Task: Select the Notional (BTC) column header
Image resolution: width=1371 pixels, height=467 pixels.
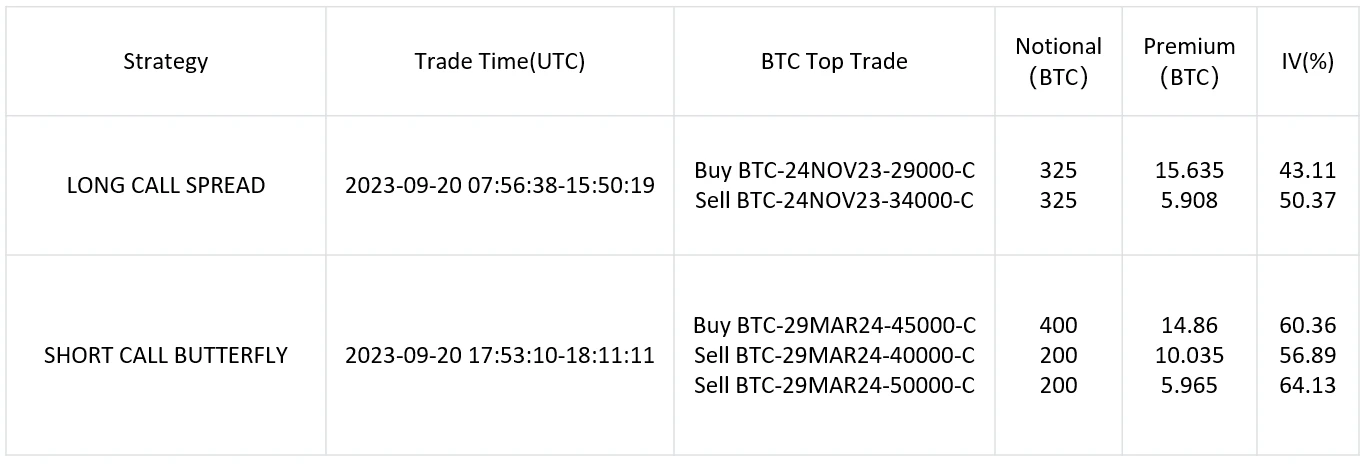Action: point(1058,62)
